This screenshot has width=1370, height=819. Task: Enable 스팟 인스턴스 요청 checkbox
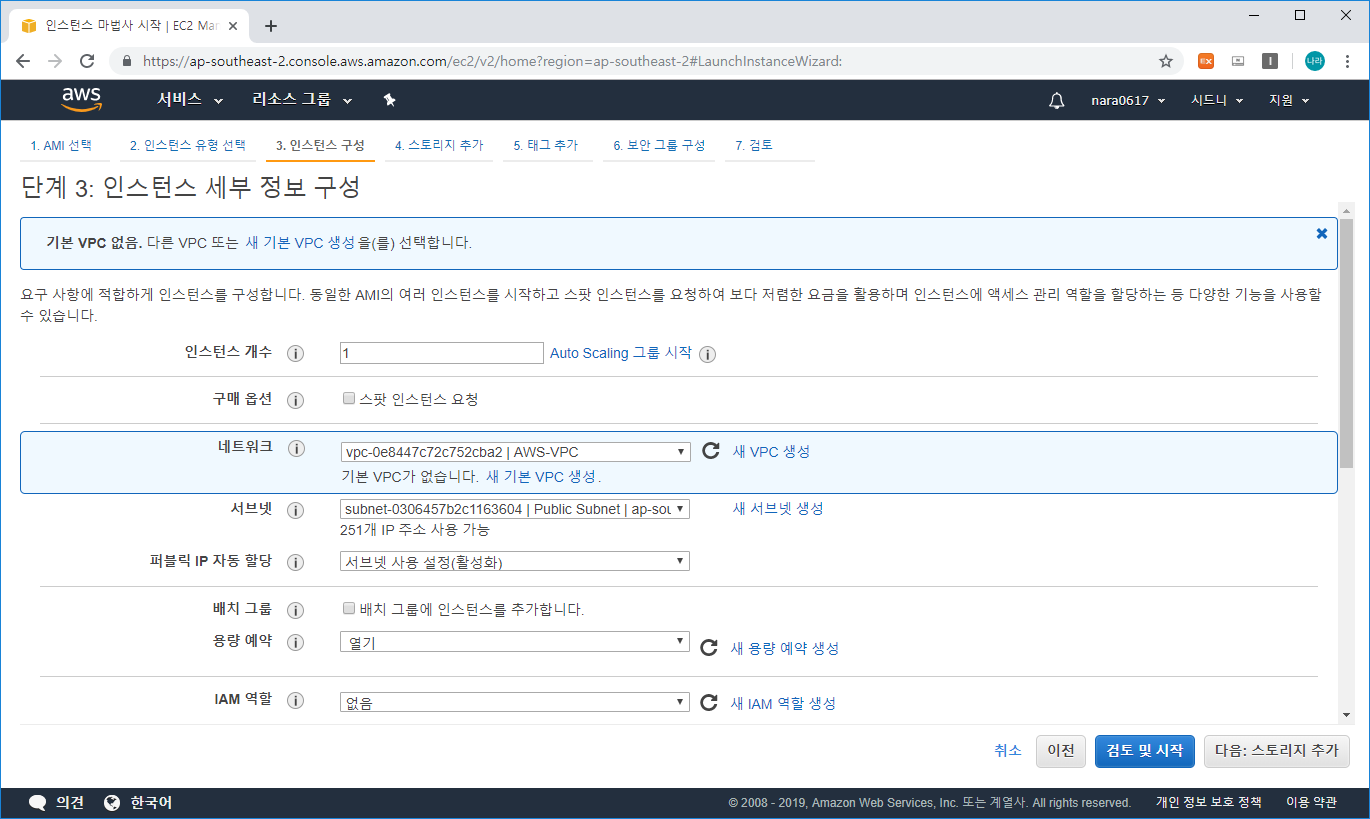click(x=349, y=398)
